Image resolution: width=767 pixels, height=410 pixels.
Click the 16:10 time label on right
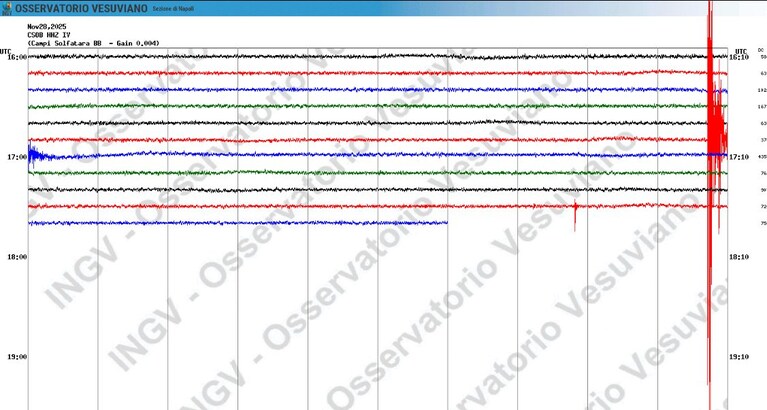tap(739, 57)
